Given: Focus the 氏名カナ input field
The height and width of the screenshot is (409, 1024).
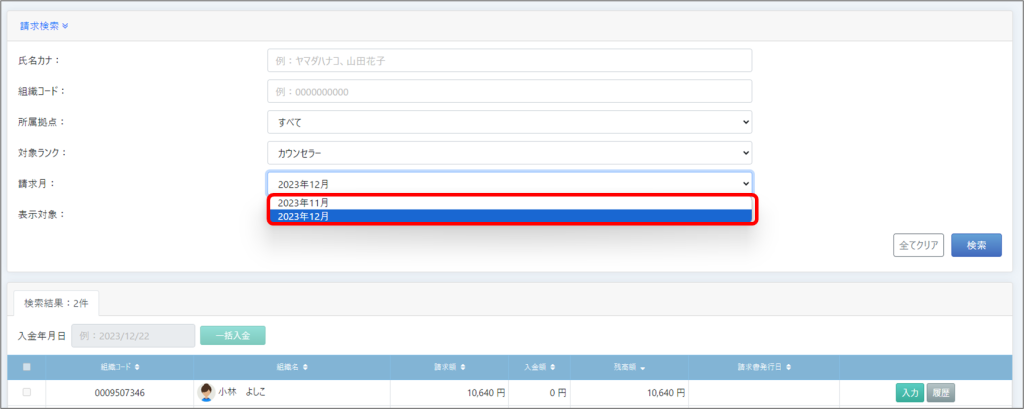Looking at the screenshot, I should 509,60.
